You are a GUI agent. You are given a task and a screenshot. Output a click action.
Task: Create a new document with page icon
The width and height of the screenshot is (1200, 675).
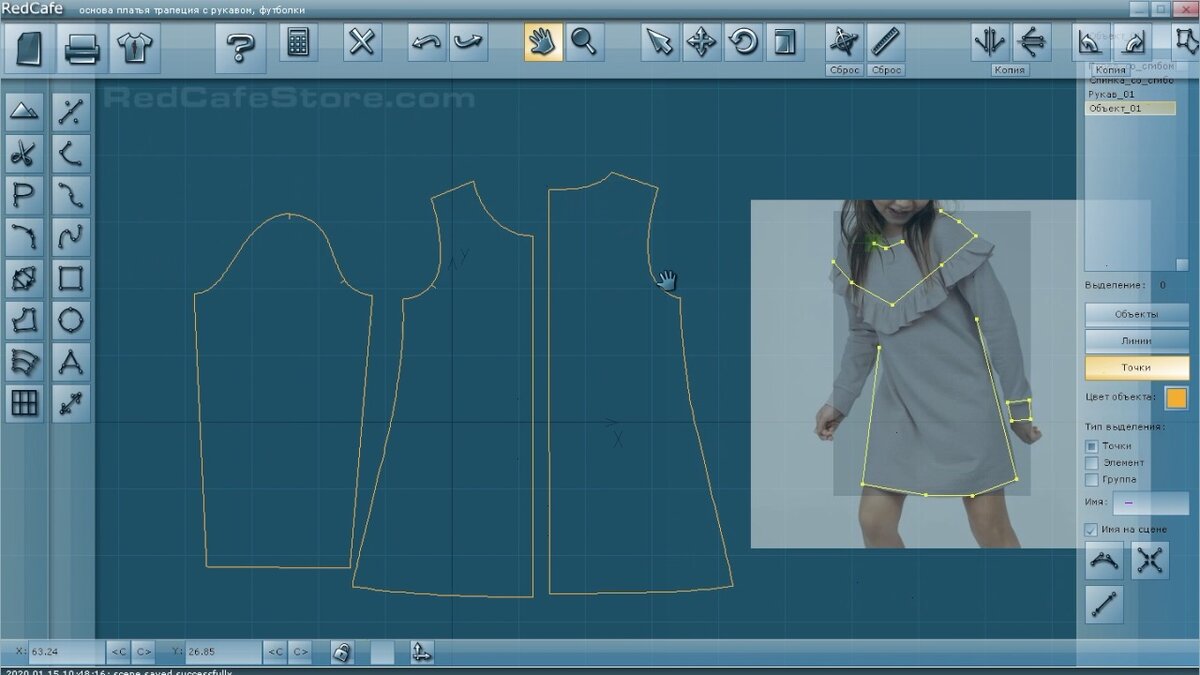tap(28, 47)
